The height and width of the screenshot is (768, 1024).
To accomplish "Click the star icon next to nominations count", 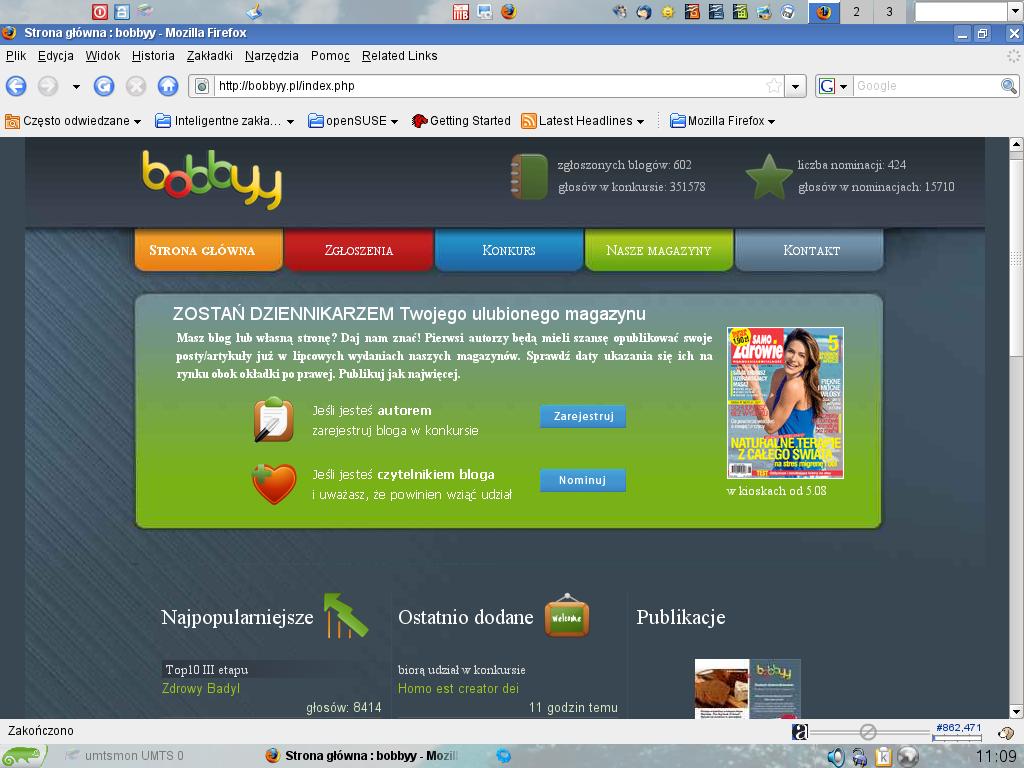I will pos(768,180).
